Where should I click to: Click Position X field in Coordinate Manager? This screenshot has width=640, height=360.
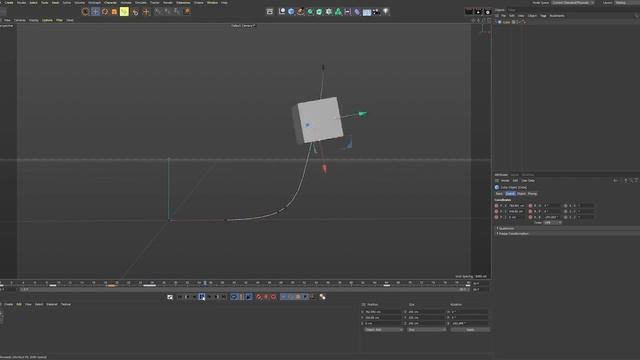(383, 312)
